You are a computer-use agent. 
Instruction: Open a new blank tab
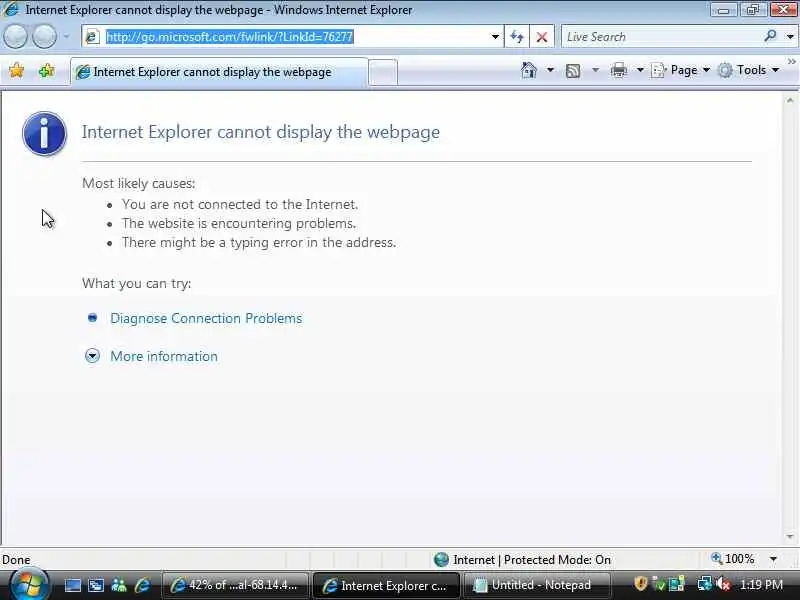(x=383, y=72)
